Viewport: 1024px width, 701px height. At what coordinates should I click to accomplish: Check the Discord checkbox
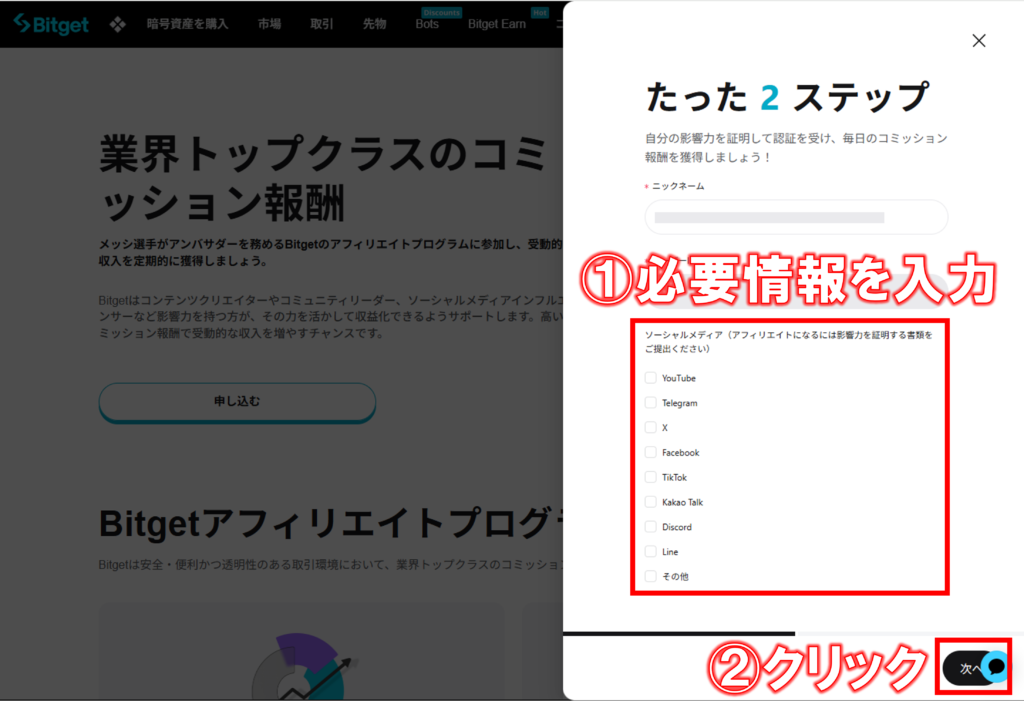coord(650,527)
